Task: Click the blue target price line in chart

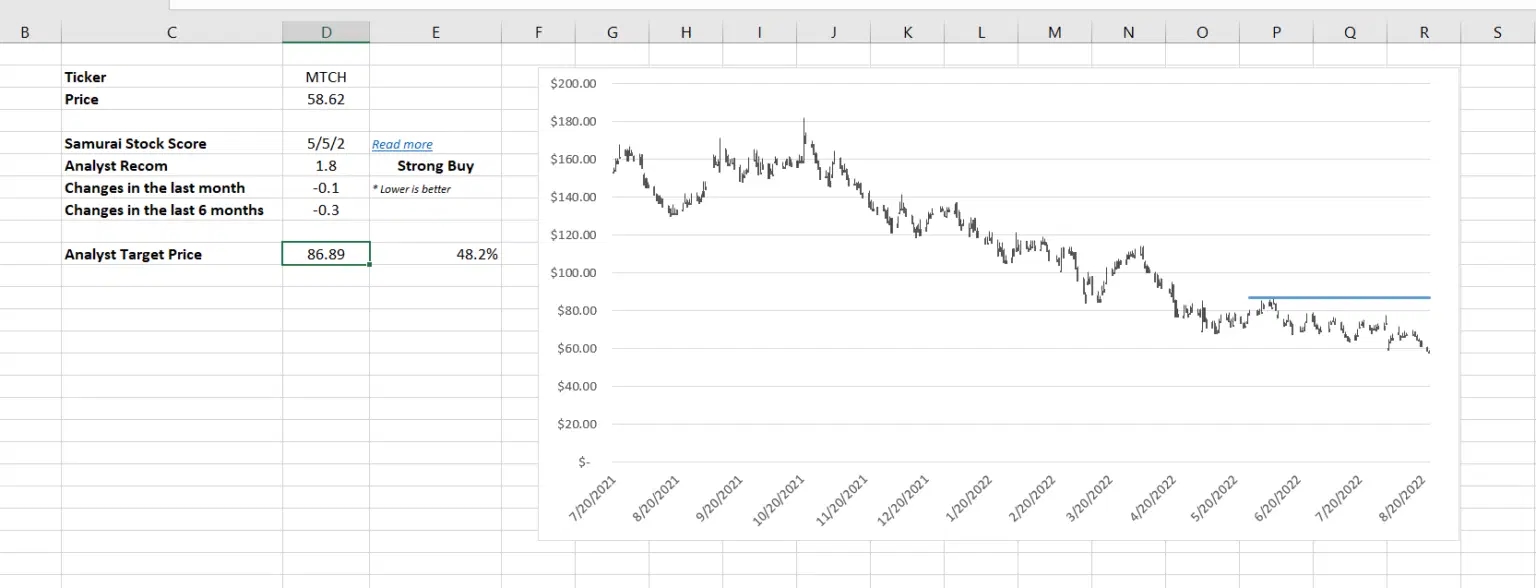Action: pyautogui.click(x=1340, y=297)
